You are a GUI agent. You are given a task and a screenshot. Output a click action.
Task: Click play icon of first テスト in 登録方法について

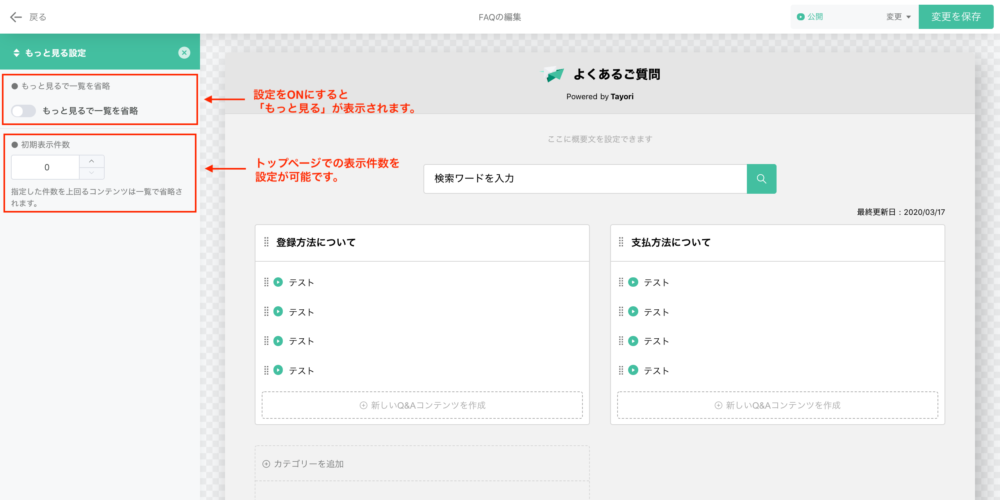coord(278,282)
